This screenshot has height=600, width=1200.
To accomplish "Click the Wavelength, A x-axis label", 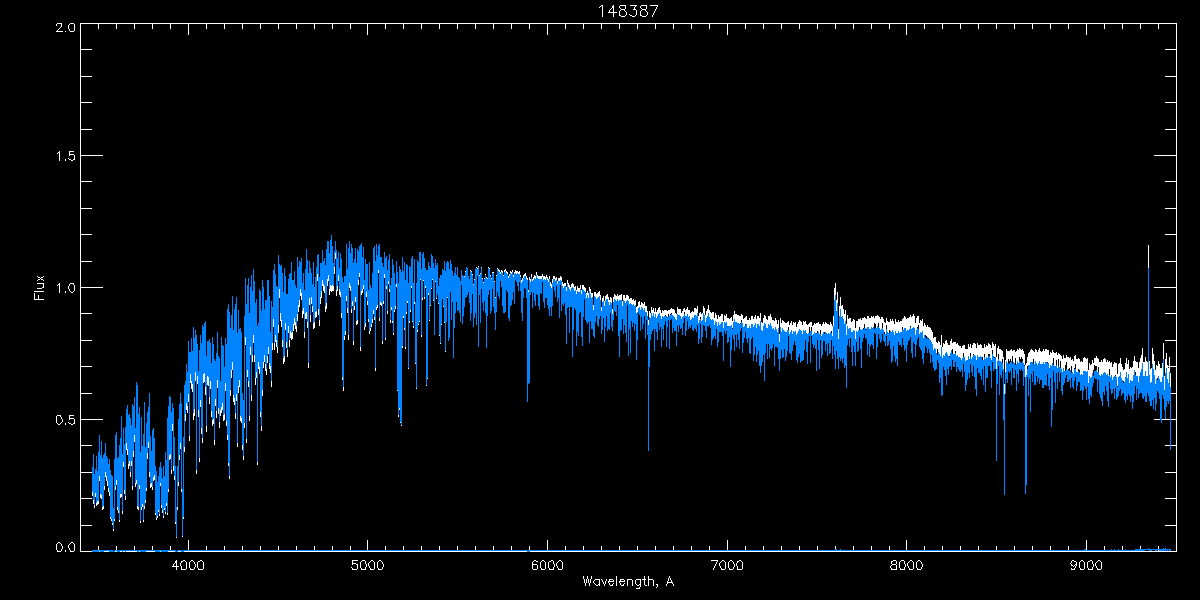I will point(628,581).
